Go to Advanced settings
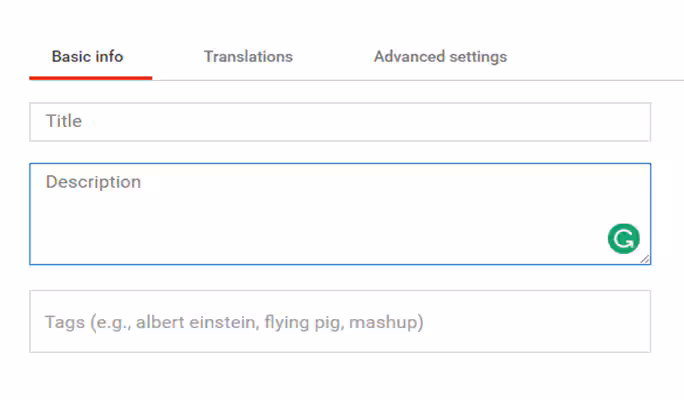 (x=440, y=57)
